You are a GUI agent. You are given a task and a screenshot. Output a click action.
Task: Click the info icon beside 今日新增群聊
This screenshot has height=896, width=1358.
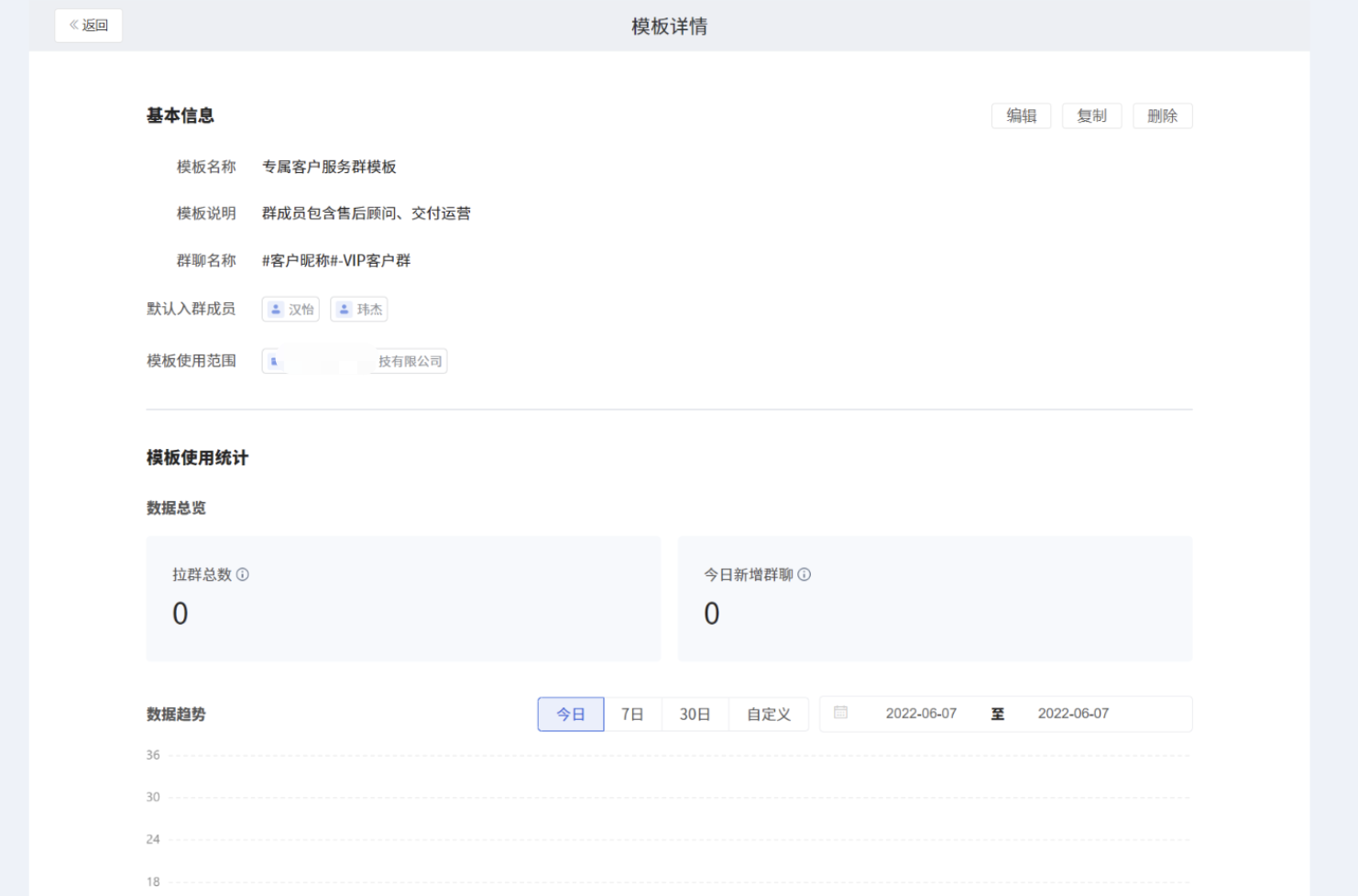[x=805, y=574]
